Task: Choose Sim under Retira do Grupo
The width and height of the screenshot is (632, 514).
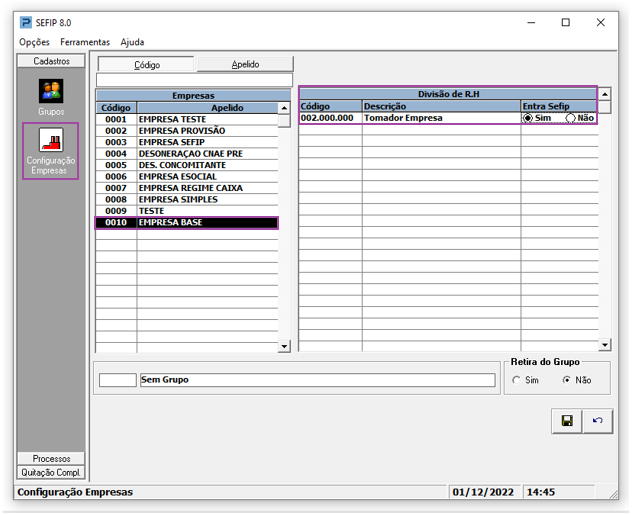Action: pyautogui.click(x=517, y=380)
